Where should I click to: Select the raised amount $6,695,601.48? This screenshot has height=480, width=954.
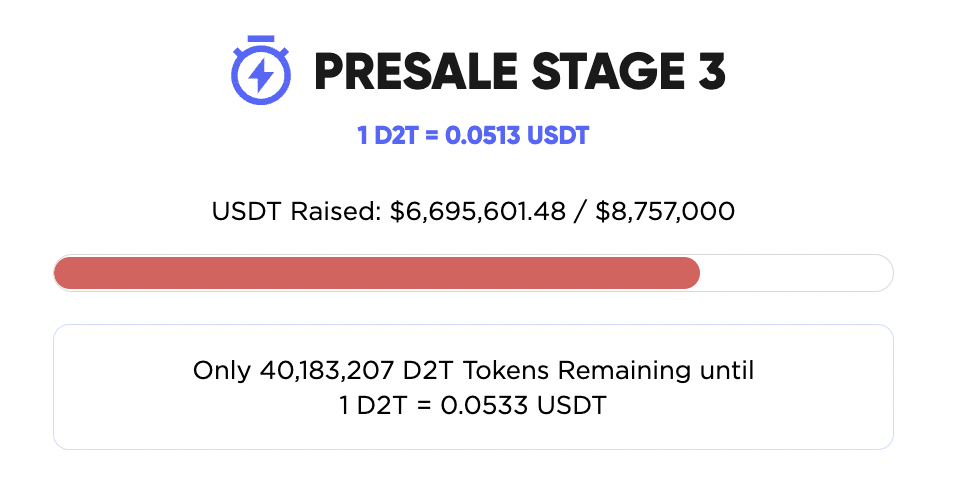click(478, 212)
